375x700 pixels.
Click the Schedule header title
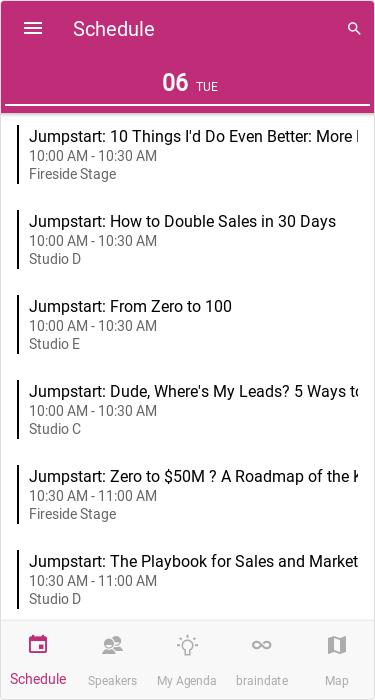click(x=114, y=29)
